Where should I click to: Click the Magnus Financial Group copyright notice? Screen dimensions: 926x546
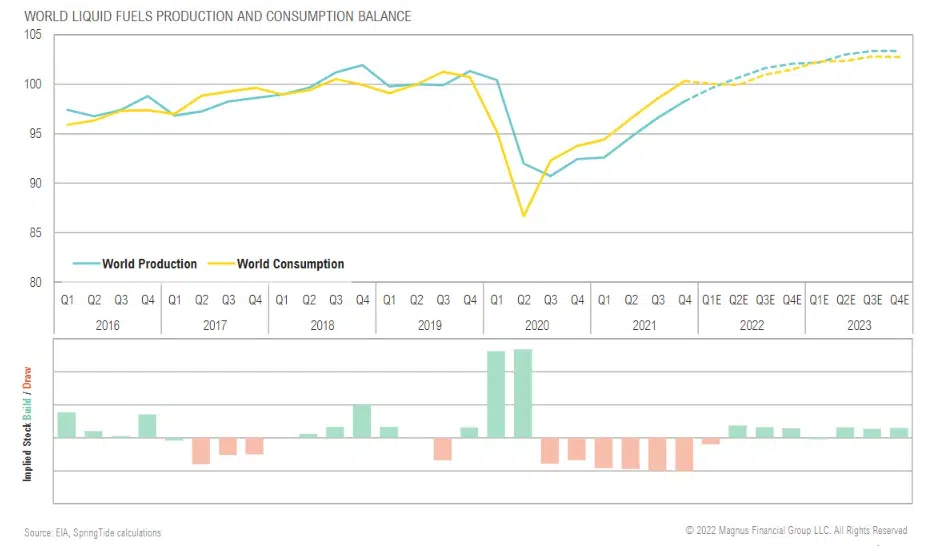[796, 531]
